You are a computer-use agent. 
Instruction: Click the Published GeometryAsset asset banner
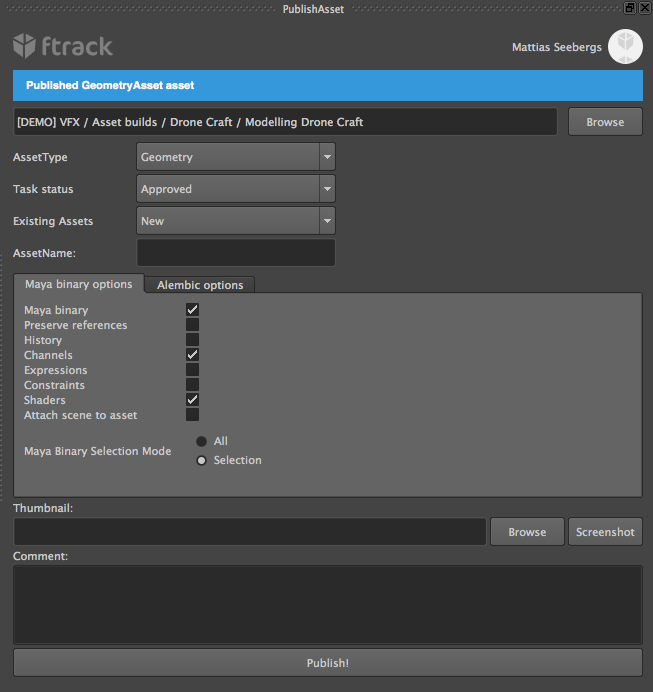click(x=328, y=85)
